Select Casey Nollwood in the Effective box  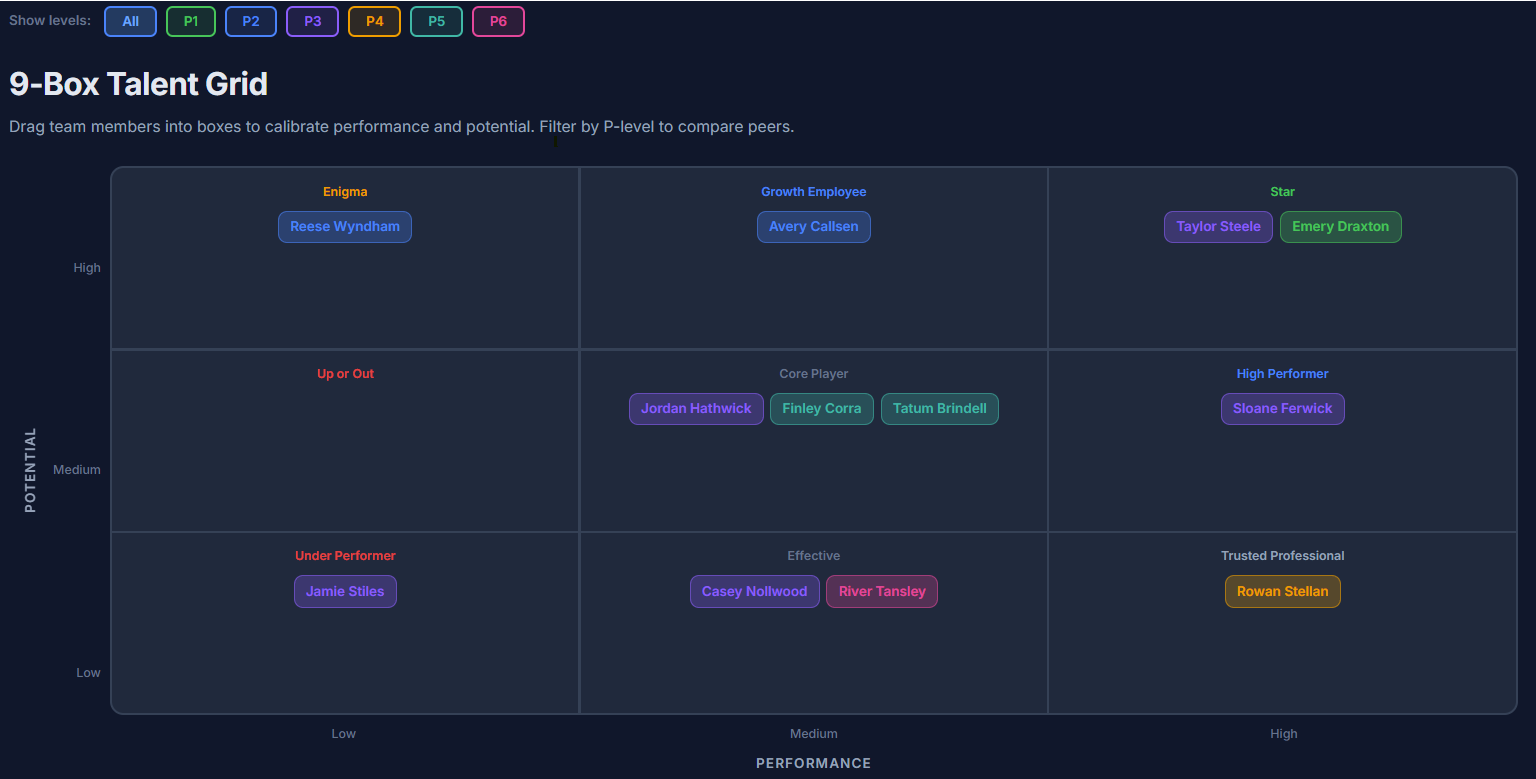coord(754,591)
